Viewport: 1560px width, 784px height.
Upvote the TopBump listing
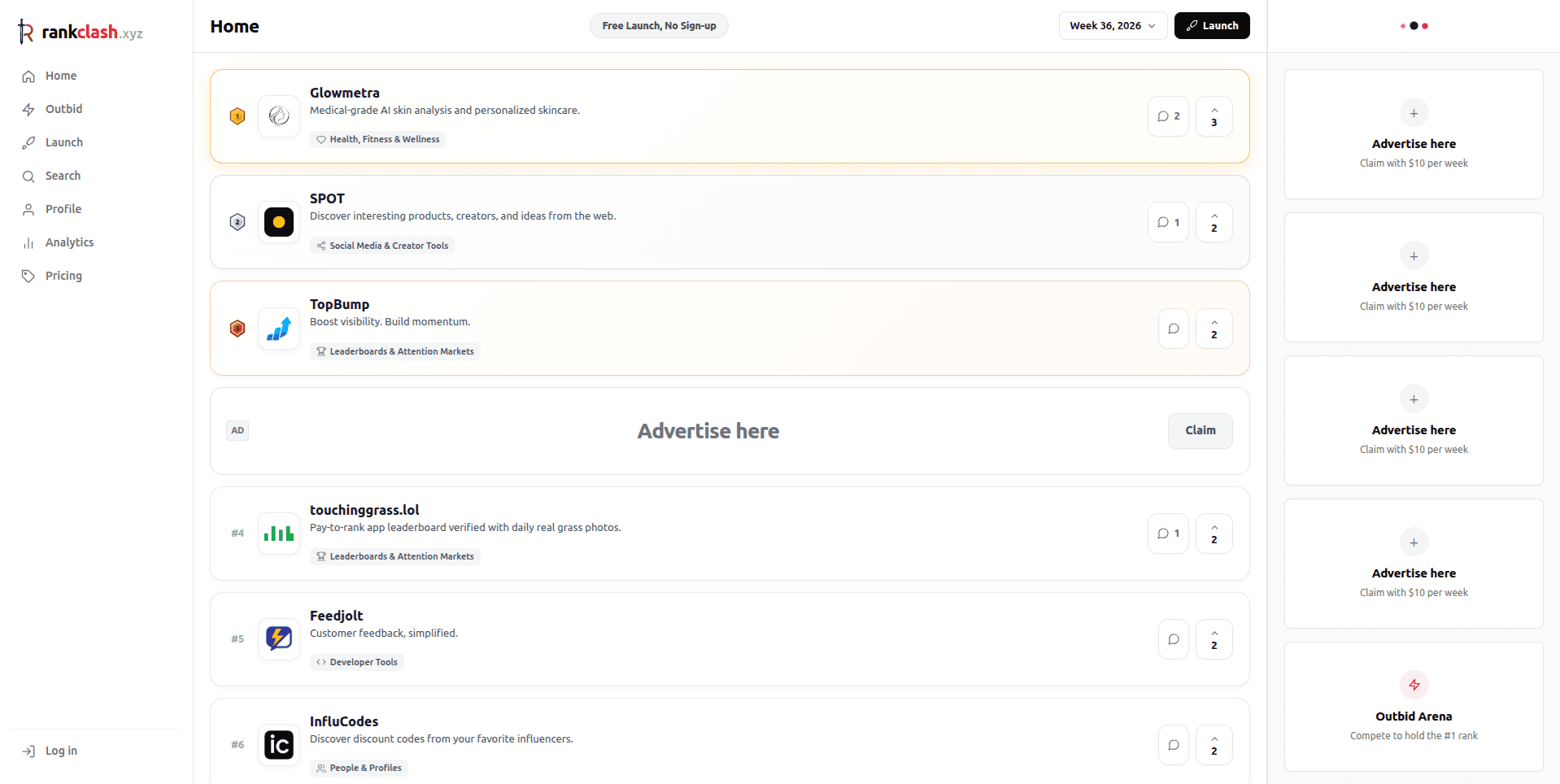click(1214, 329)
